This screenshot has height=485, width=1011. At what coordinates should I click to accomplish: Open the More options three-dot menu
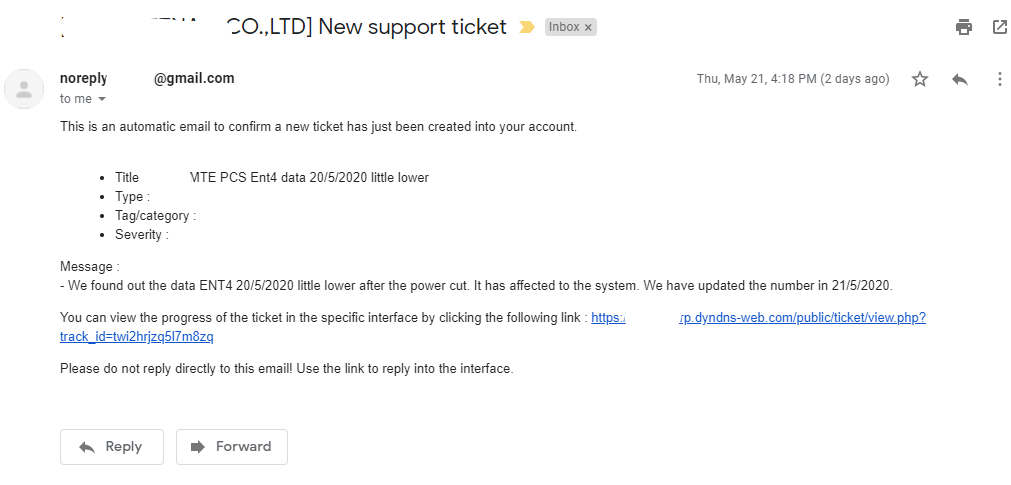coord(999,79)
